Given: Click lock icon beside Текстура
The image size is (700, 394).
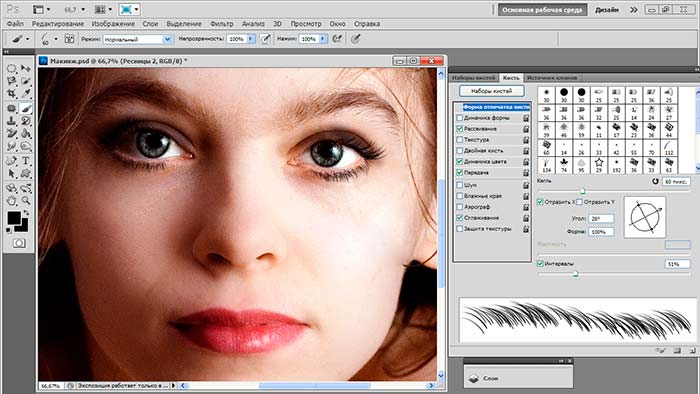Looking at the screenshot, I should point(526,140).
